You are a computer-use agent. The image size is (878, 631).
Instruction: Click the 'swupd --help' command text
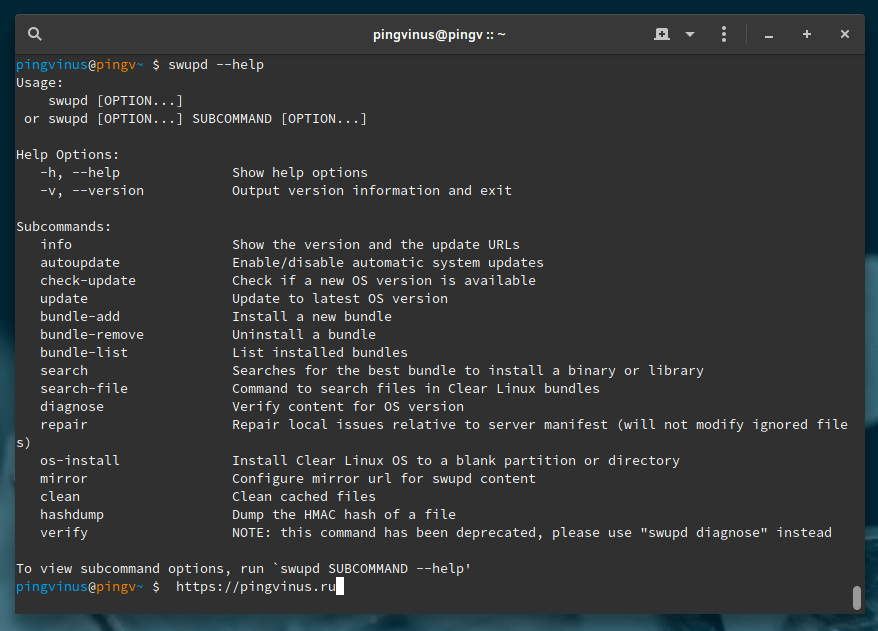(x=216, y=65)
